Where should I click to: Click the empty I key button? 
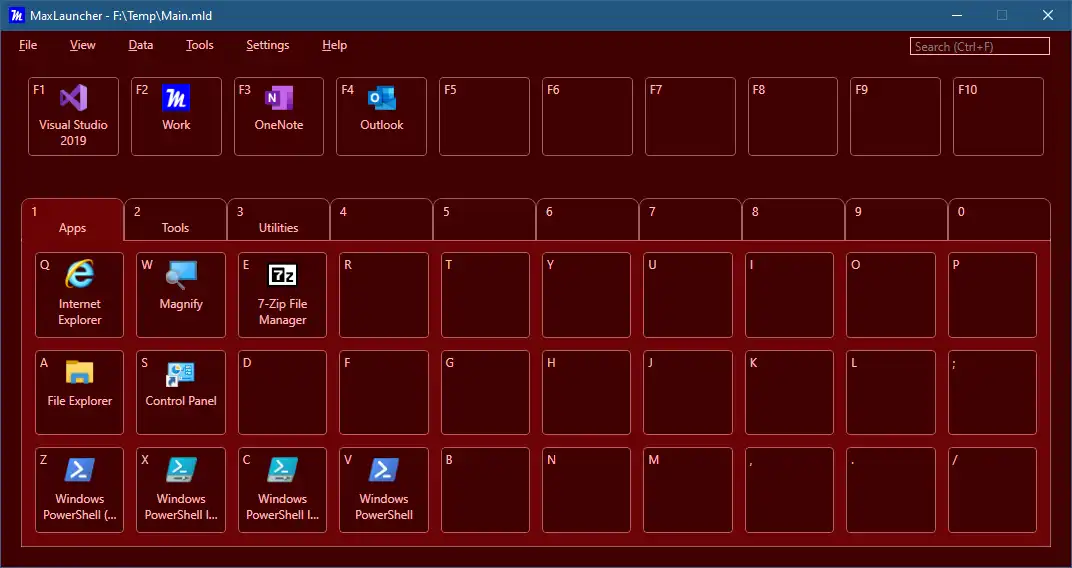[790, 295]
